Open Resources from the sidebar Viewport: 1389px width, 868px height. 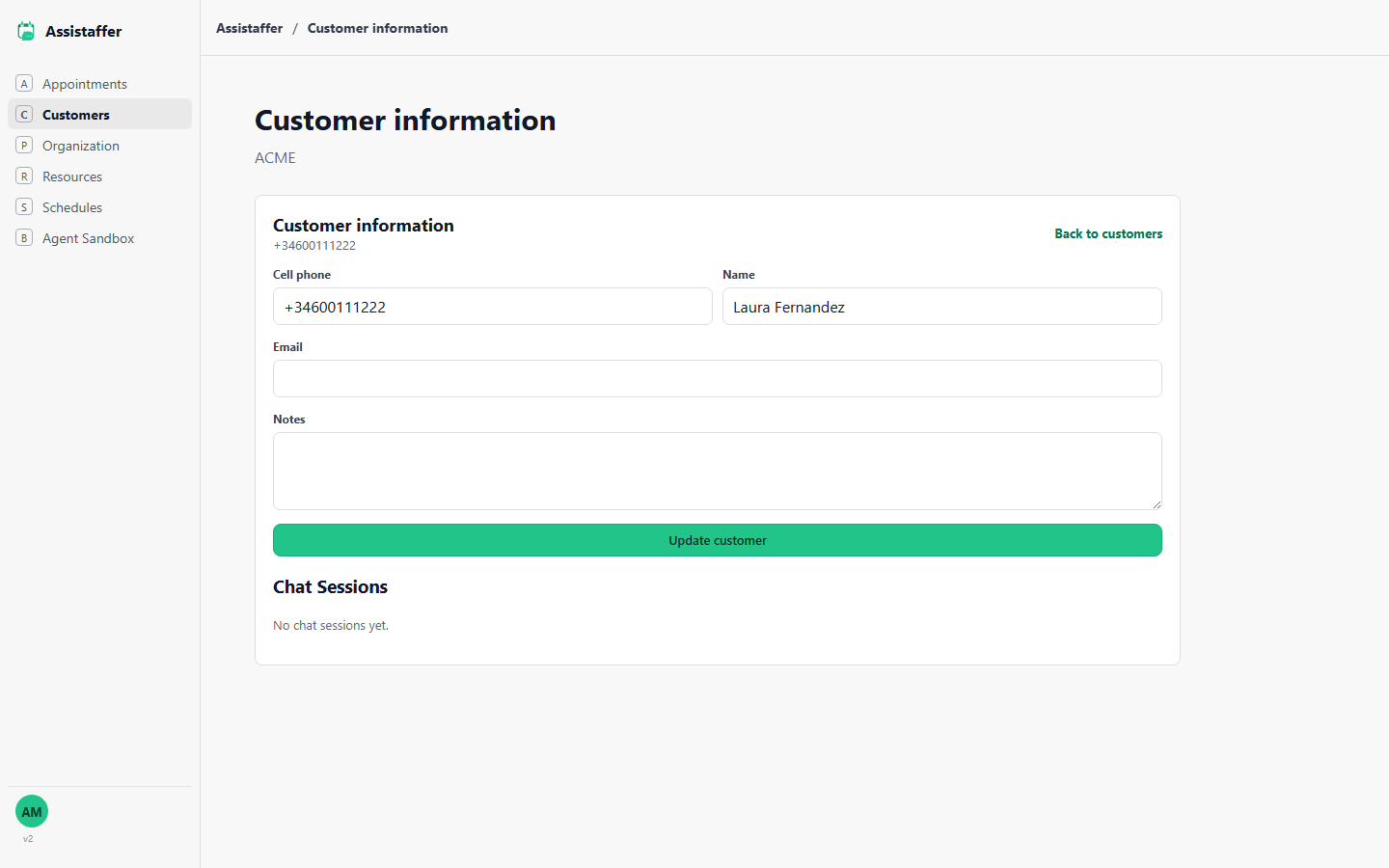(100, 176)
